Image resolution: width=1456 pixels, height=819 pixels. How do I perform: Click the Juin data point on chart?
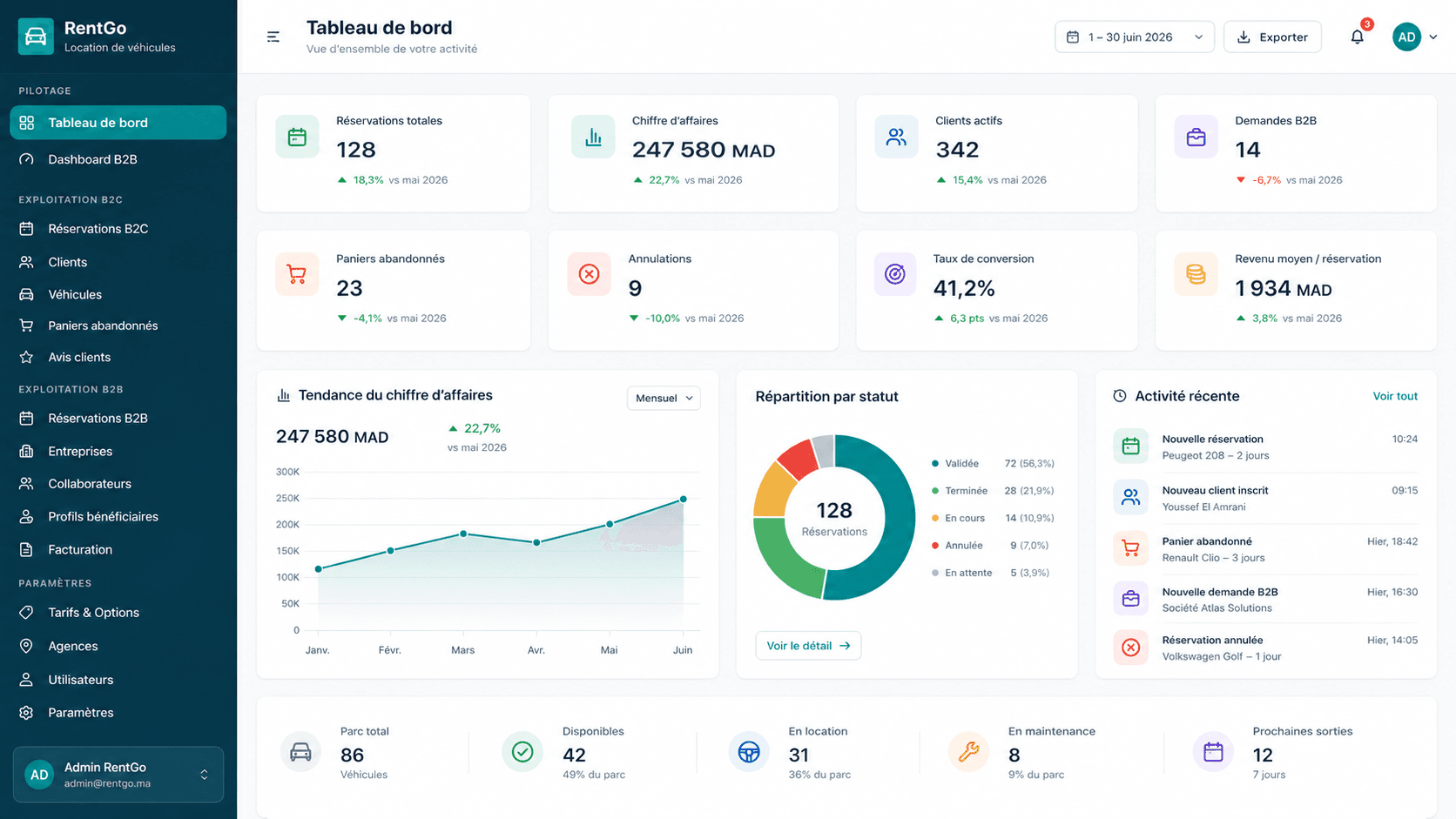[684, 499]
